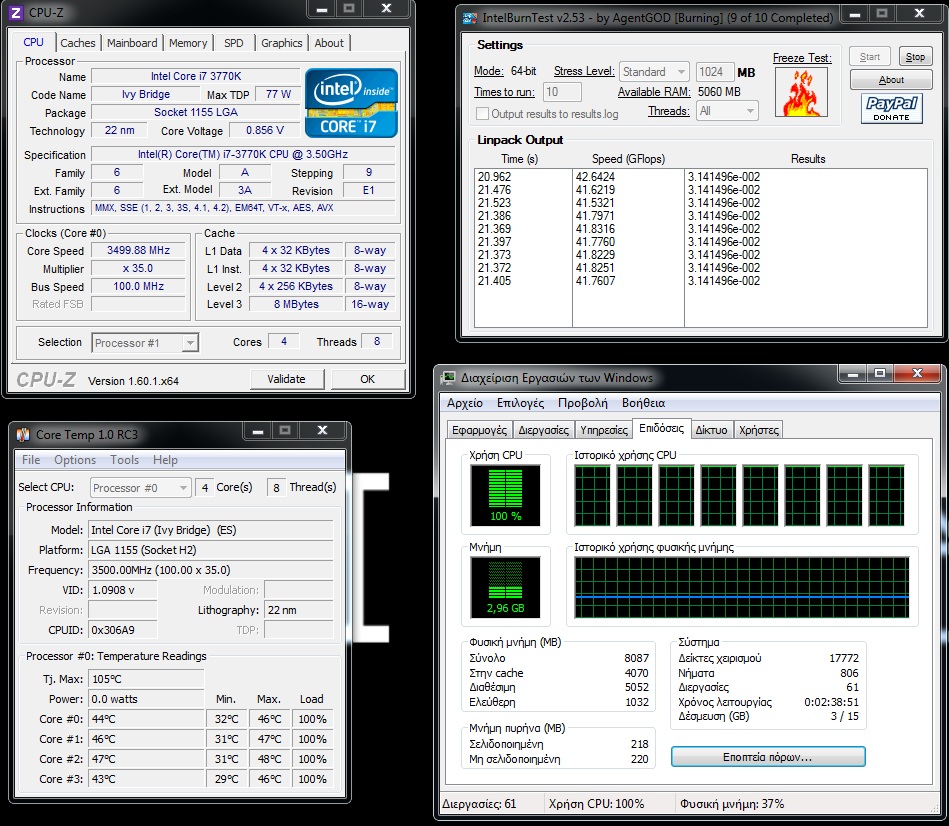Open the Threads All dropdown
This screenshot has height=826, width=949.
click(x=727, y=111)
